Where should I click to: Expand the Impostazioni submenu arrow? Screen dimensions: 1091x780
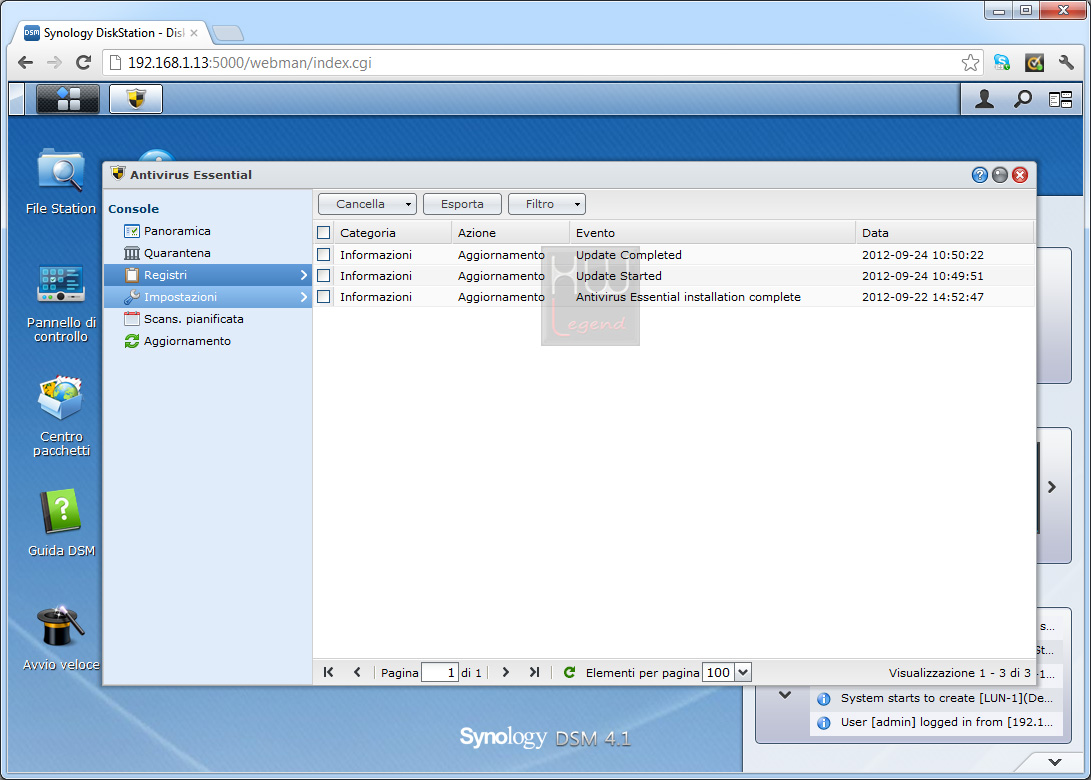pyautogui.click(x=303, y=297)
